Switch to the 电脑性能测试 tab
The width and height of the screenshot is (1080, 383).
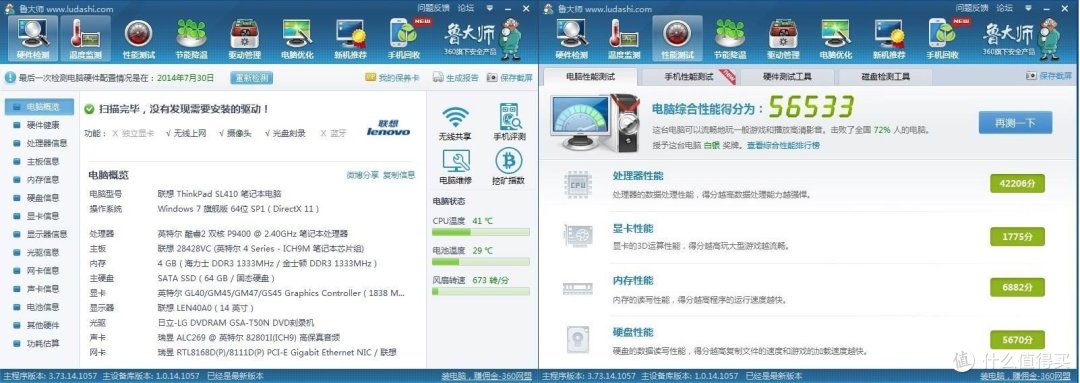pos(590,76)
